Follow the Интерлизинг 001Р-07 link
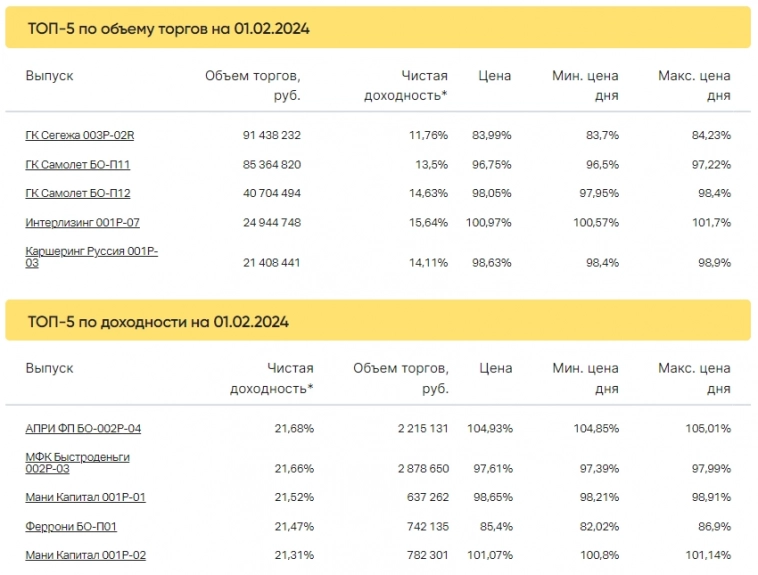 (82, 222)
